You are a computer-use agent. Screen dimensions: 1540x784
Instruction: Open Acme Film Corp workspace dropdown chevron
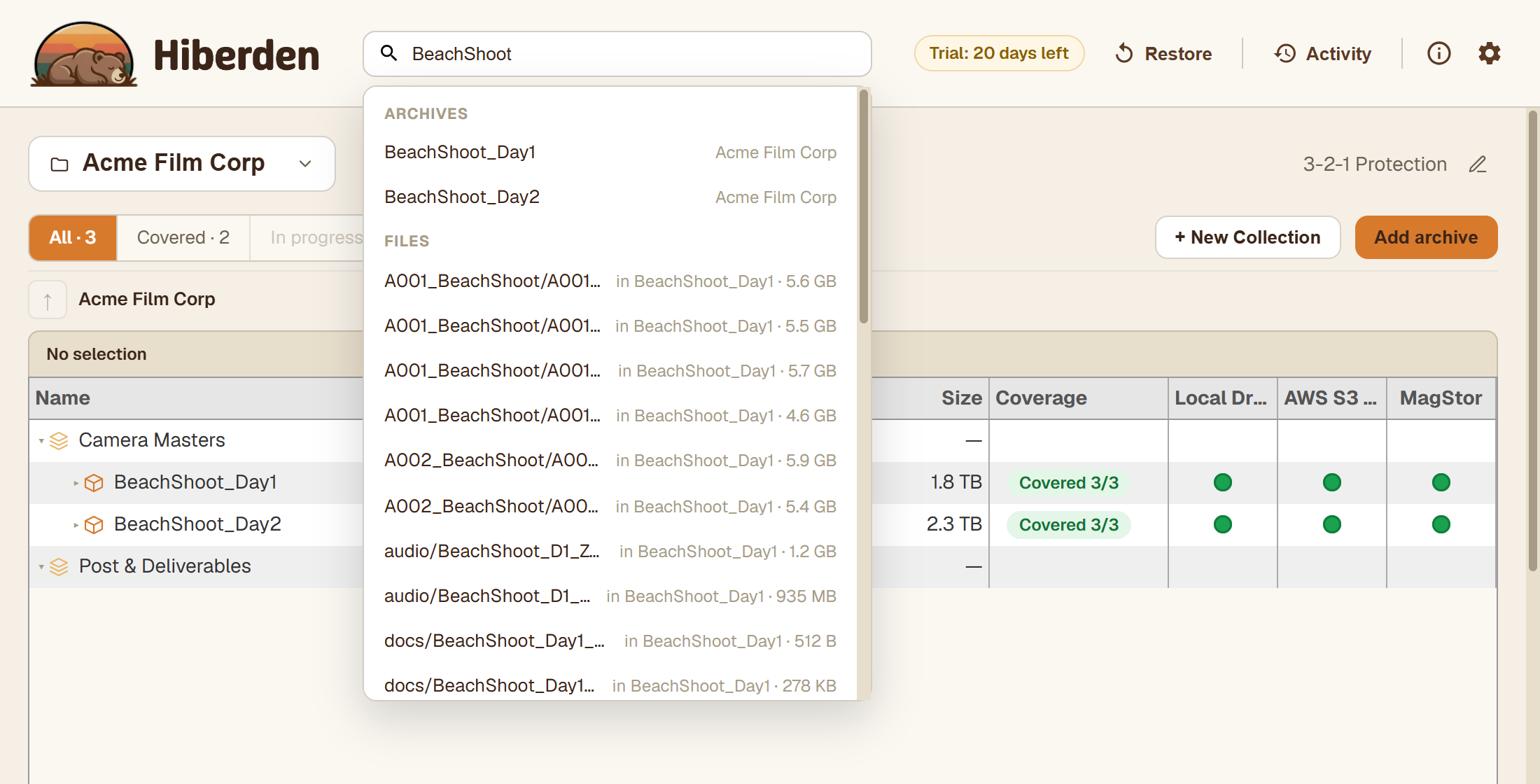point(305,164)
